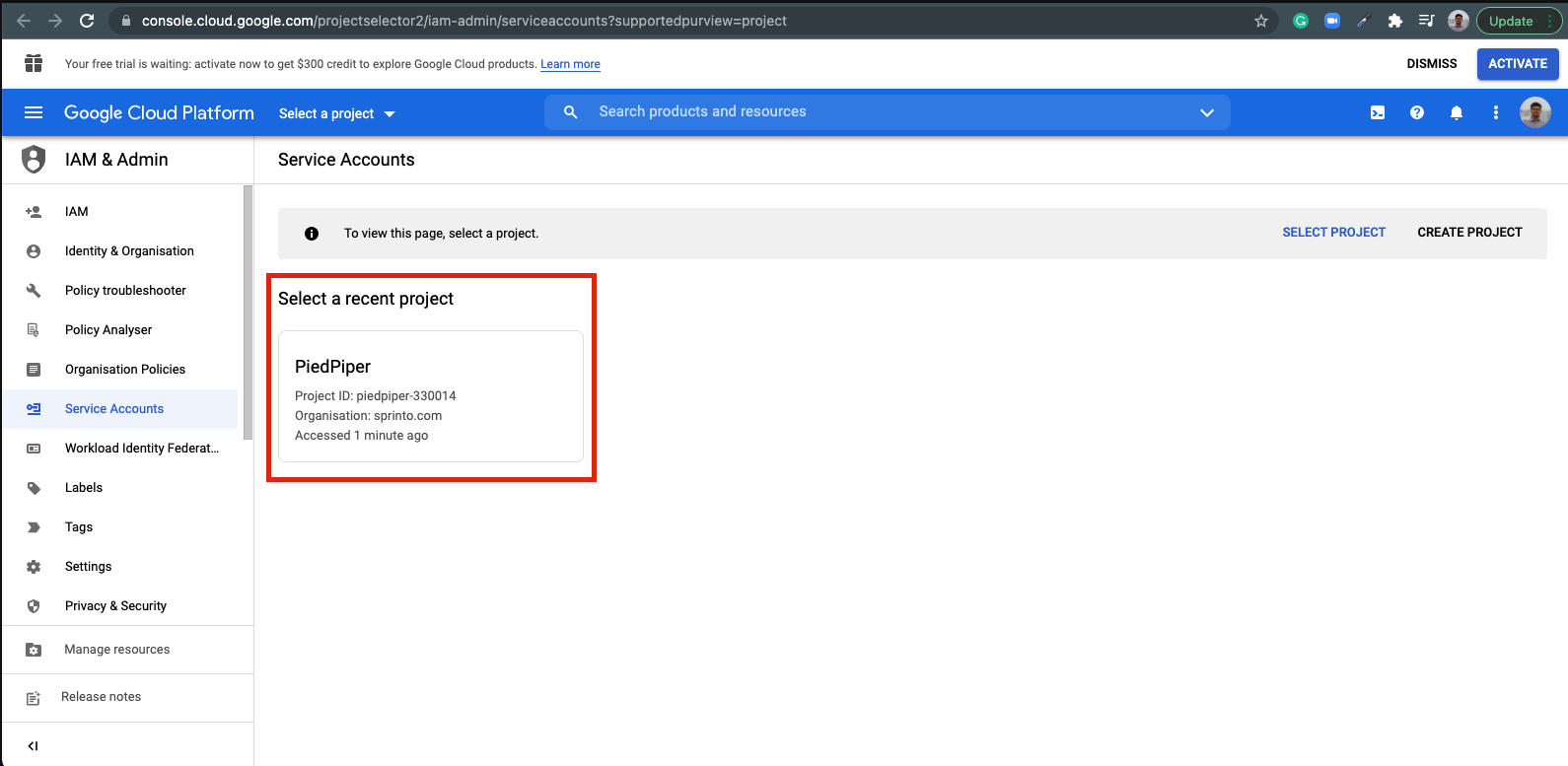Click the info icon in project notice
The width and height of the screenshot is (1568, 766).
(312, 234)
